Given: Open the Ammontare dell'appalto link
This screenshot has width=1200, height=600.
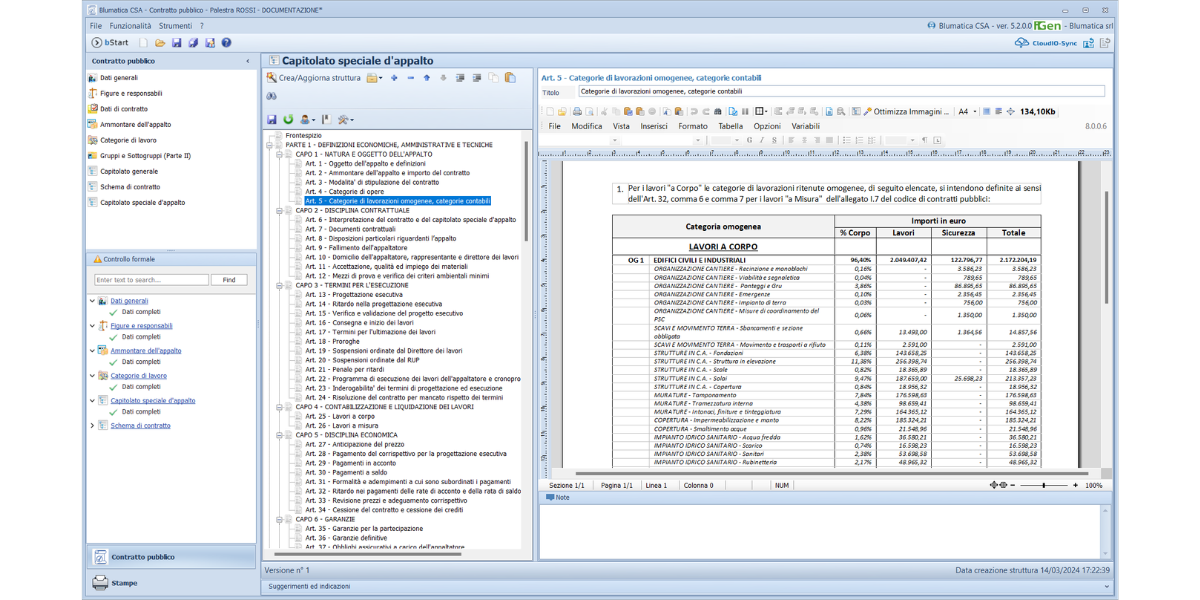Looking at the screenshot, I should point(146,351).
